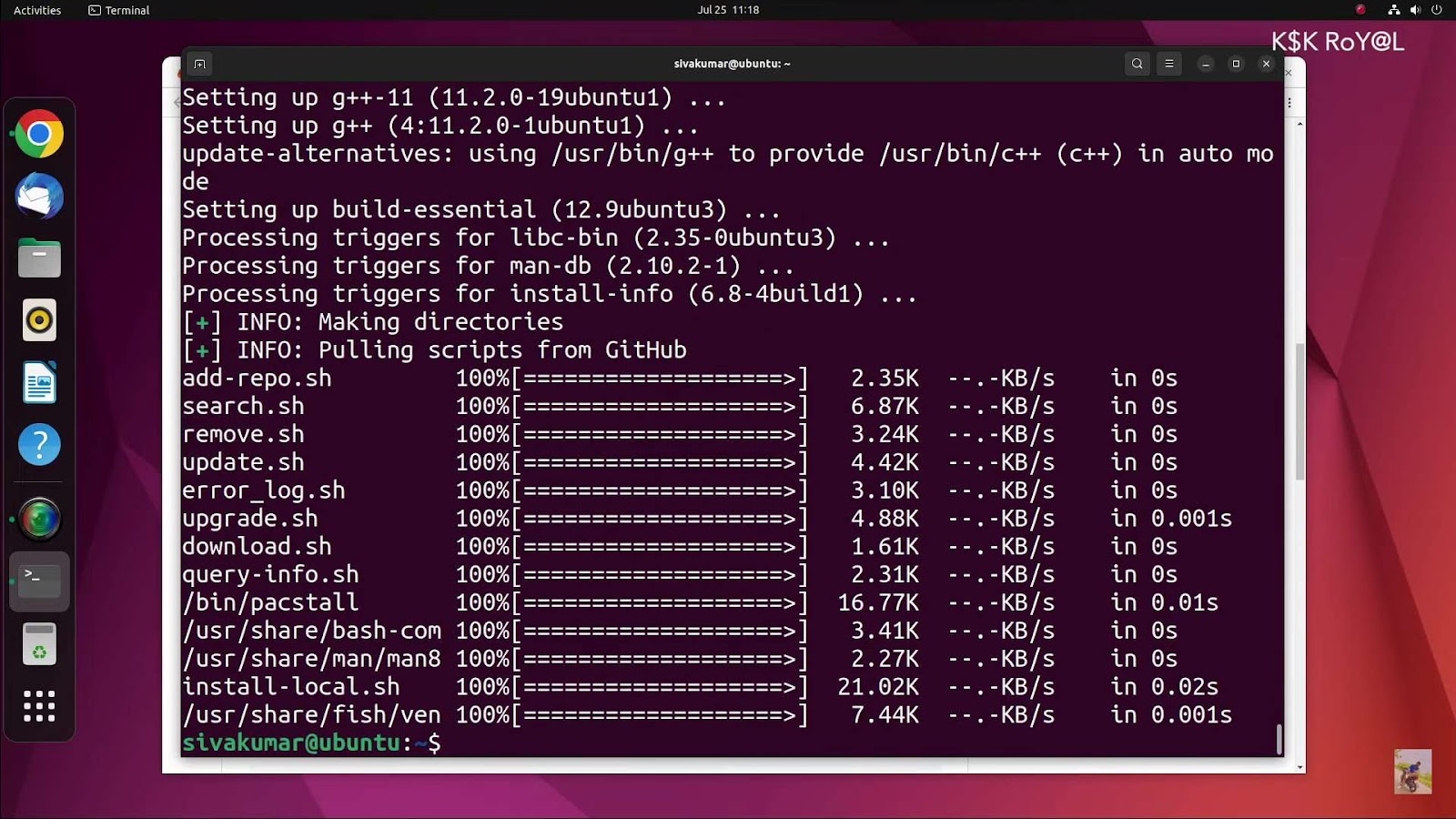Click the query-info.sh download line
Image resolution: width=1456 pixels, height=819 pixels.
680,574
